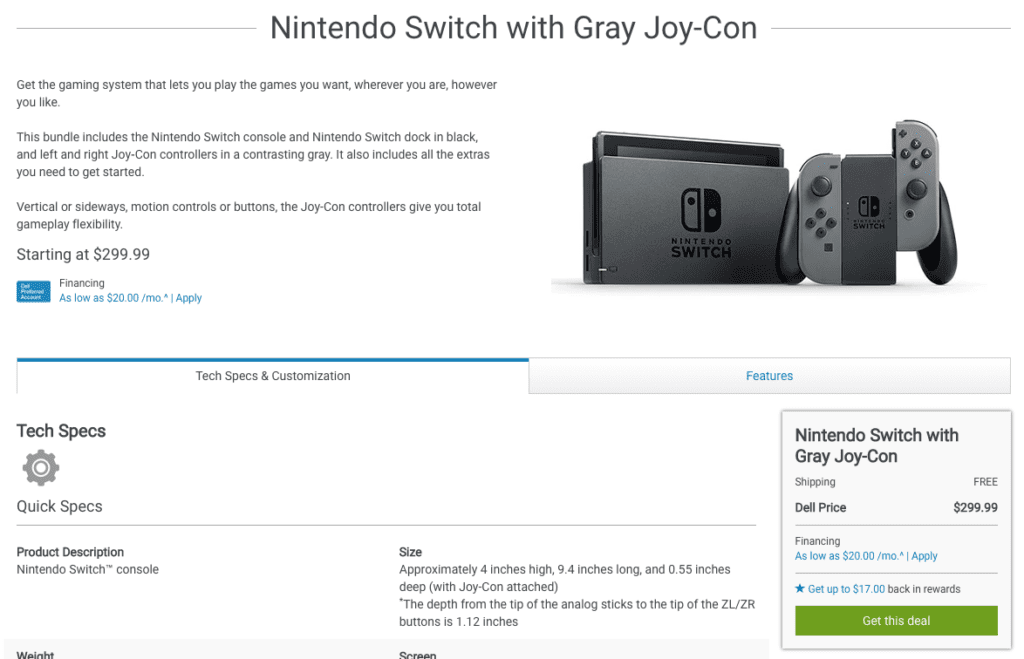The image size is (1024, 659).
Task: Open the financing link below the Starting price
Action: pyautogui.click(x=113, y=298)
